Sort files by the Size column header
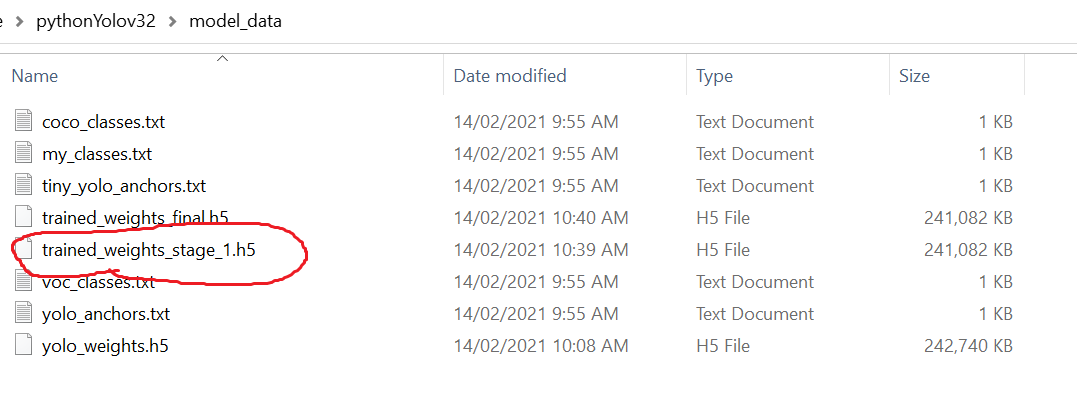This screenshot has width=1077, height=403. tap(957, 76)
